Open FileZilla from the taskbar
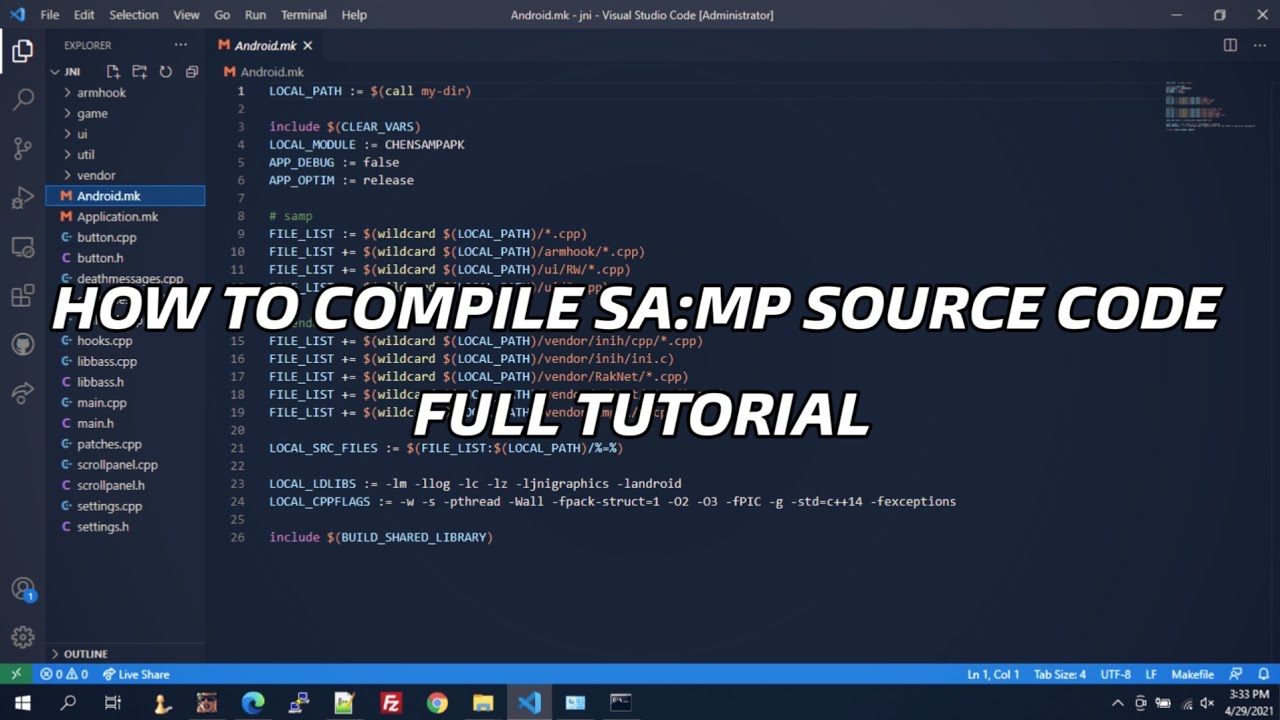The image size is (1280, 720). pyautogui.click(x=391, y=703)
